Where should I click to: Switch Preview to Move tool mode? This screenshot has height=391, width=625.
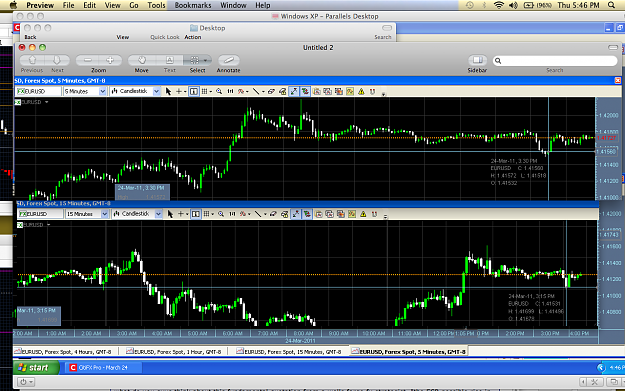coord(142,60)
